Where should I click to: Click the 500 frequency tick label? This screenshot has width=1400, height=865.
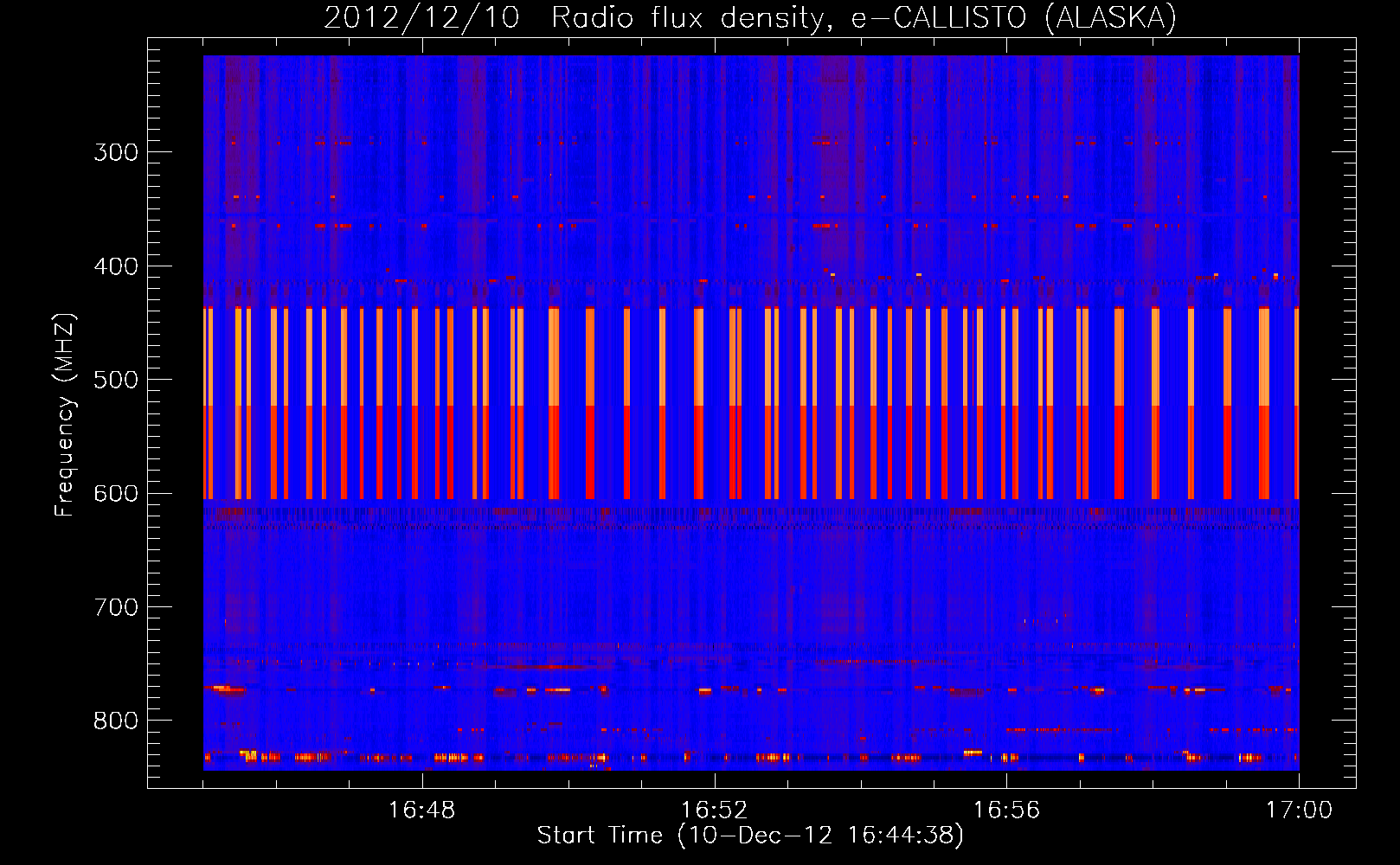[x=116, y=380]
